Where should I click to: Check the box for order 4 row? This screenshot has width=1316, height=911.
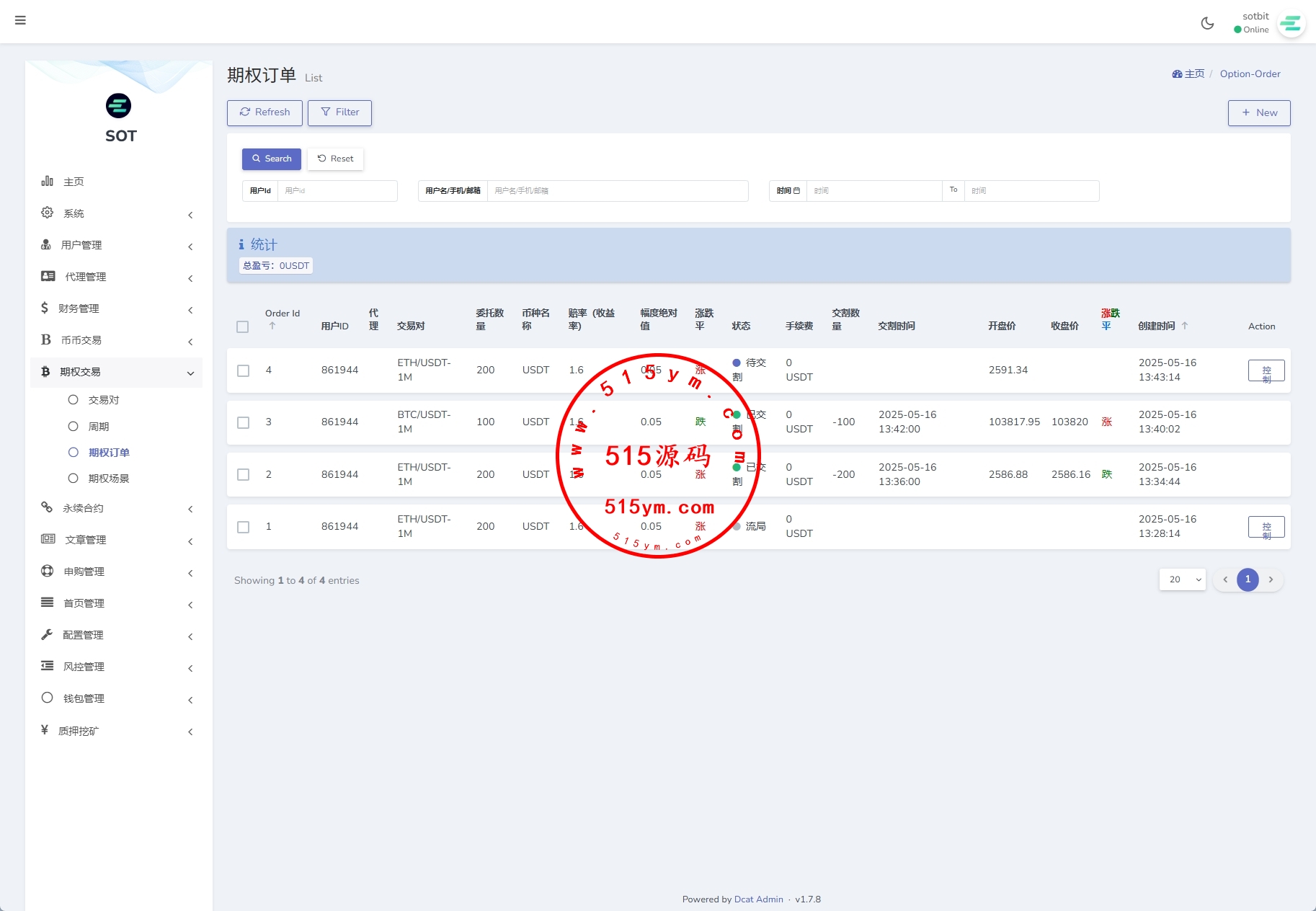coord(244,370)
